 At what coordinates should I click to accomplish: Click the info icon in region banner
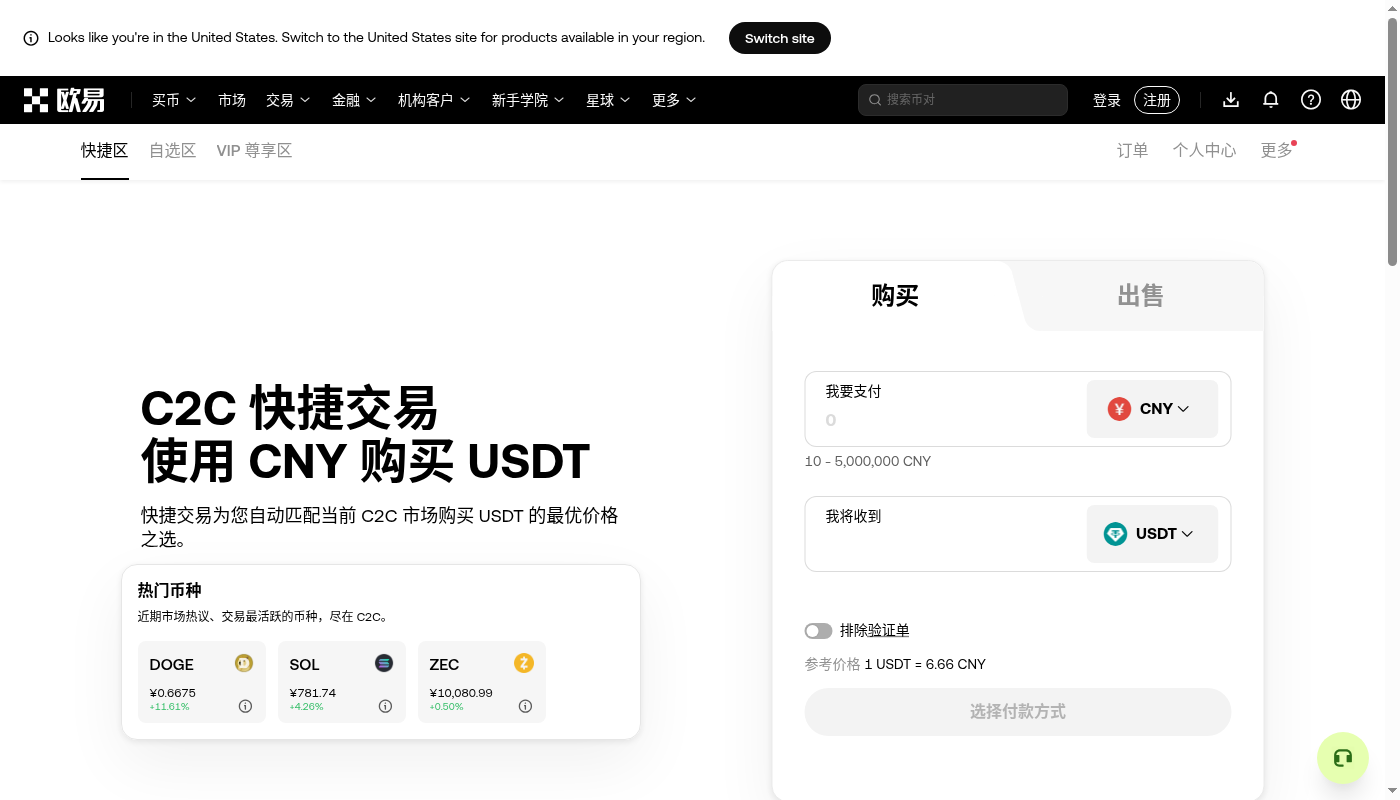pyautogui.click(x=31, y=38)
